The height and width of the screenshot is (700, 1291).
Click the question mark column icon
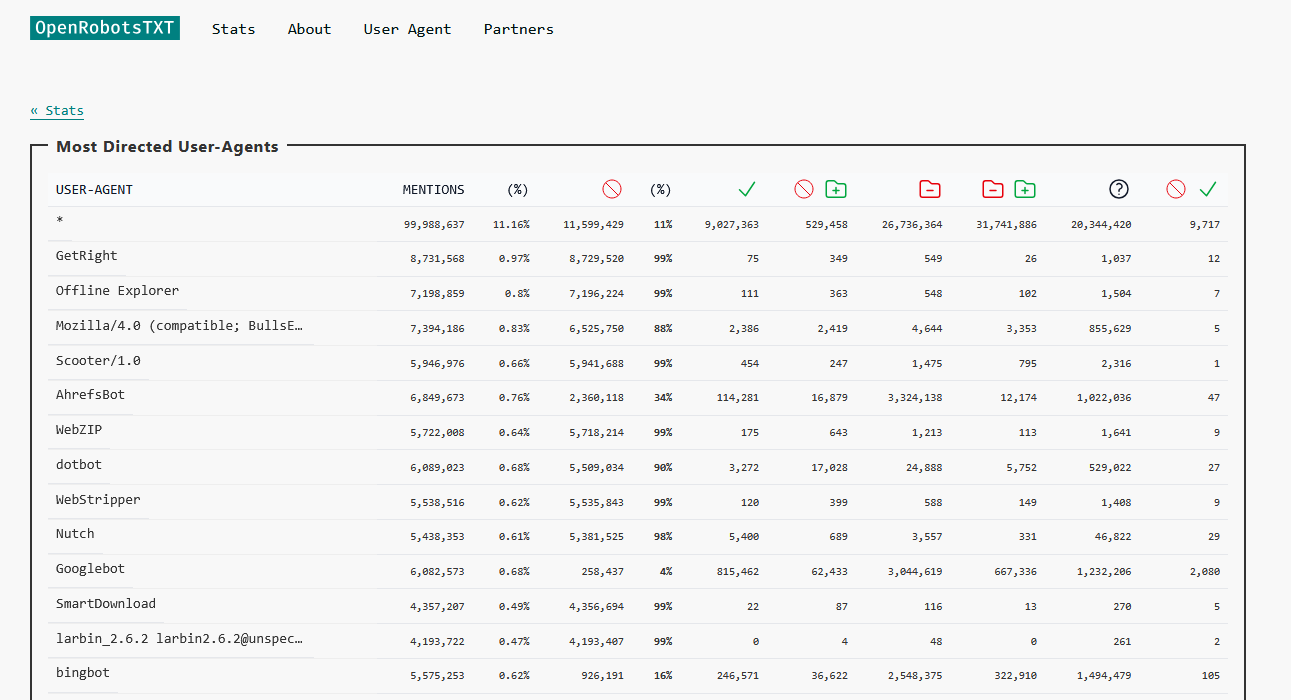pos(1119,189)
